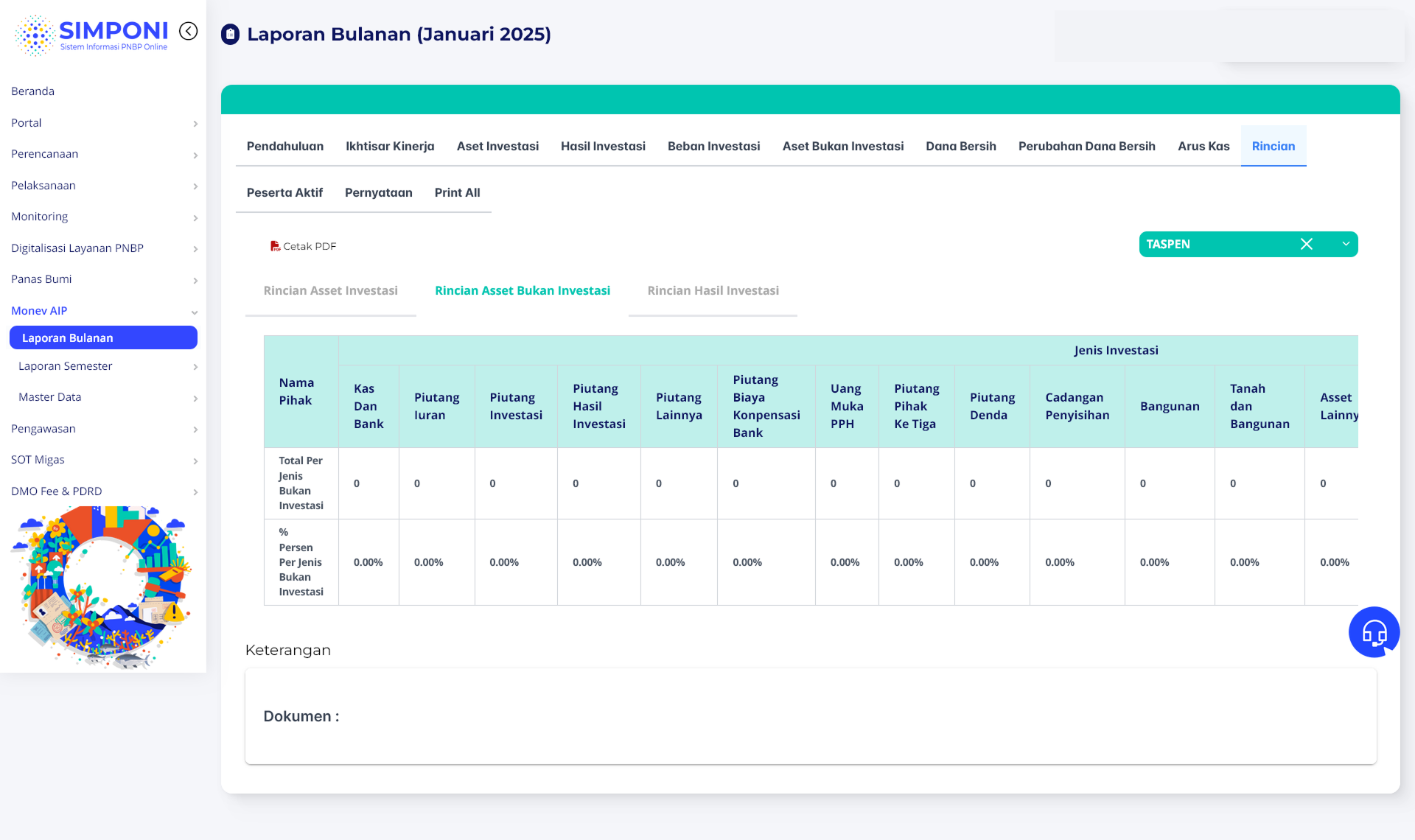Expand Digitalisasi Layanan PNBP menu
The height and width of the screenshot is (840, 1415).
coord(103,248)
